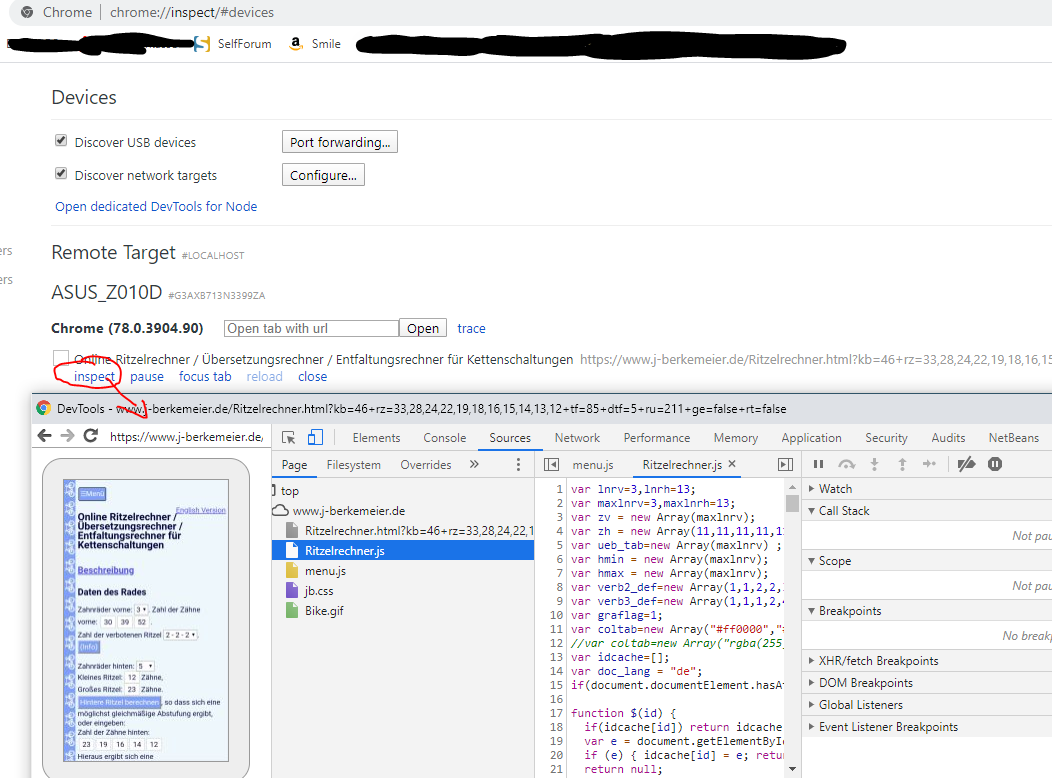Click the inspect link for remote tab

(x=95, y=377)
